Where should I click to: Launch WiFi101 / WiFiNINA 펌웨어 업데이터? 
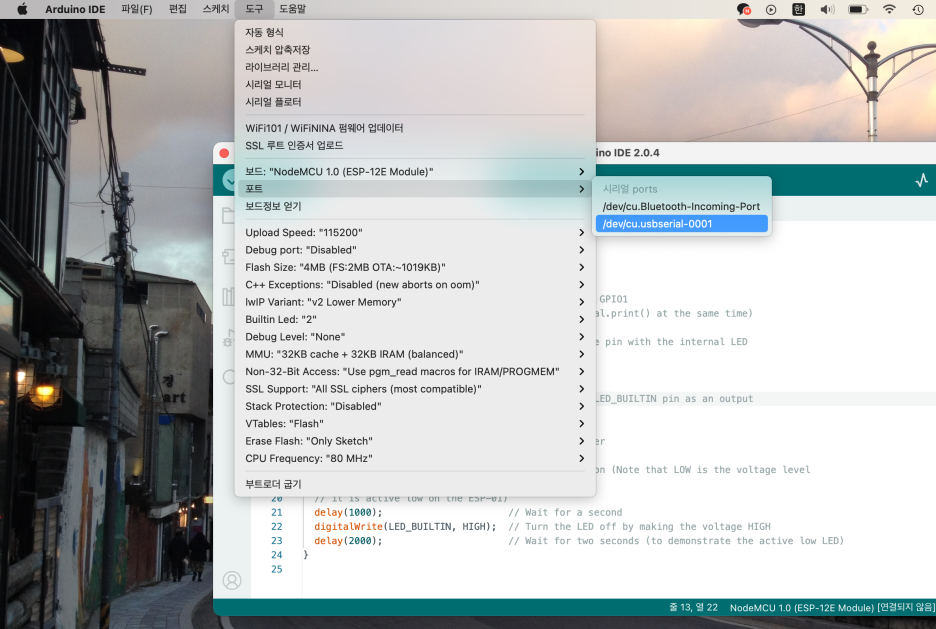pyautogui.click(x=415, y=128)
